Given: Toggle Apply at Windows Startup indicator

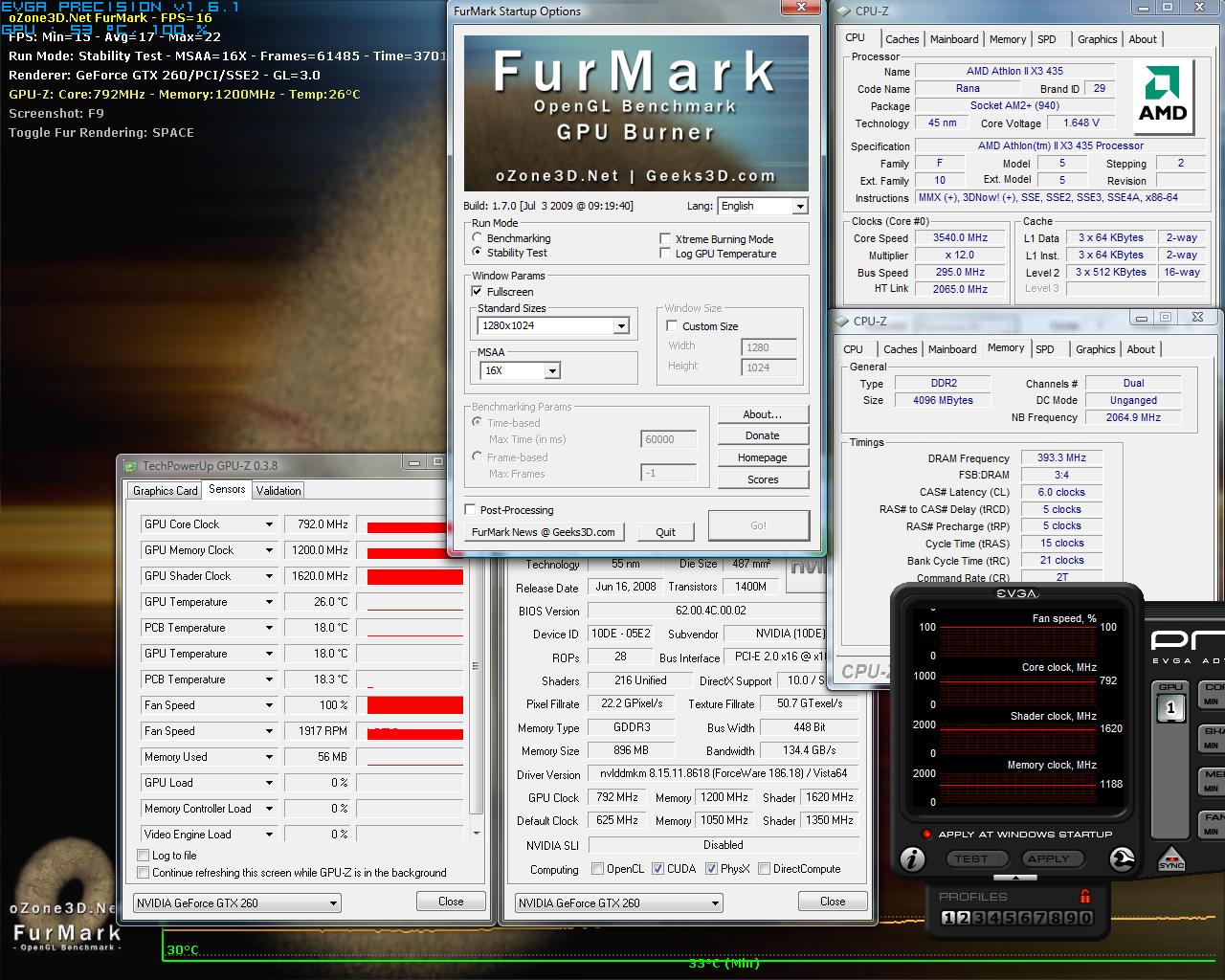Looking at the screenshot, I should 926,835.
